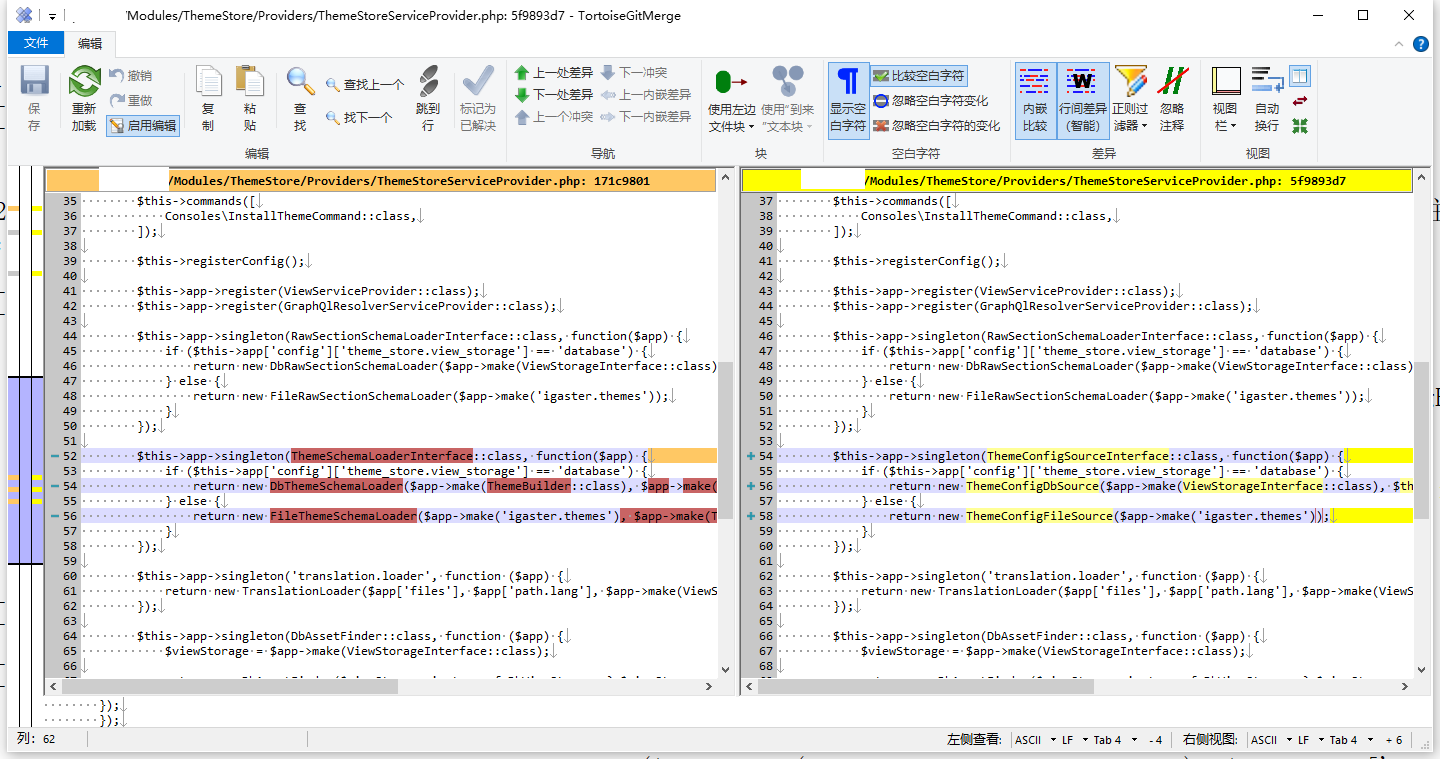This screenshot has height=759, width=1440.
Task: Toggle Inline compare (内嵌比较) mode
Action: click(x=1035, y=100)
